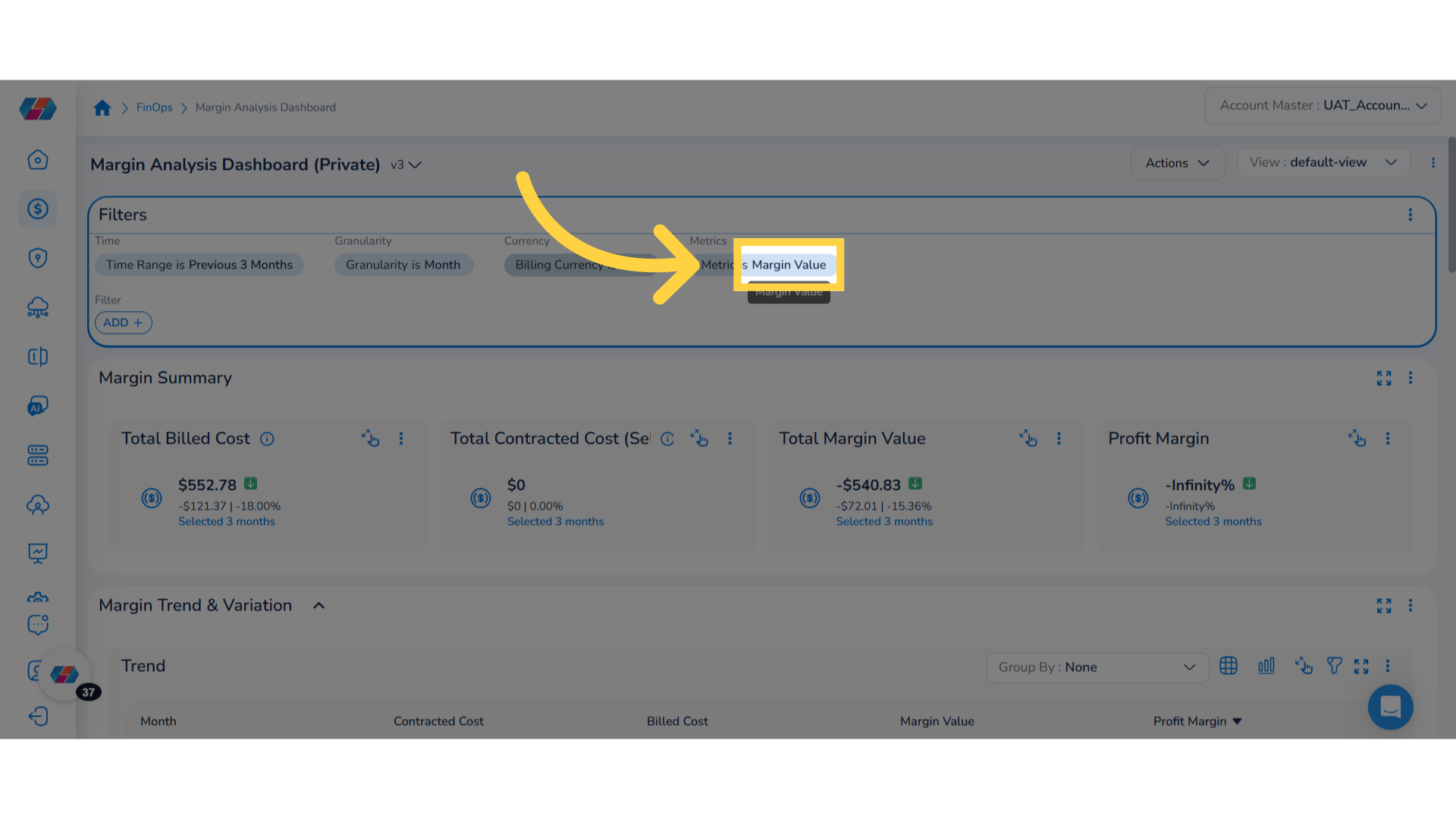1456x819 pixels.
Task: Open the Actions dropdown
Action: (x=1178, y=163)
